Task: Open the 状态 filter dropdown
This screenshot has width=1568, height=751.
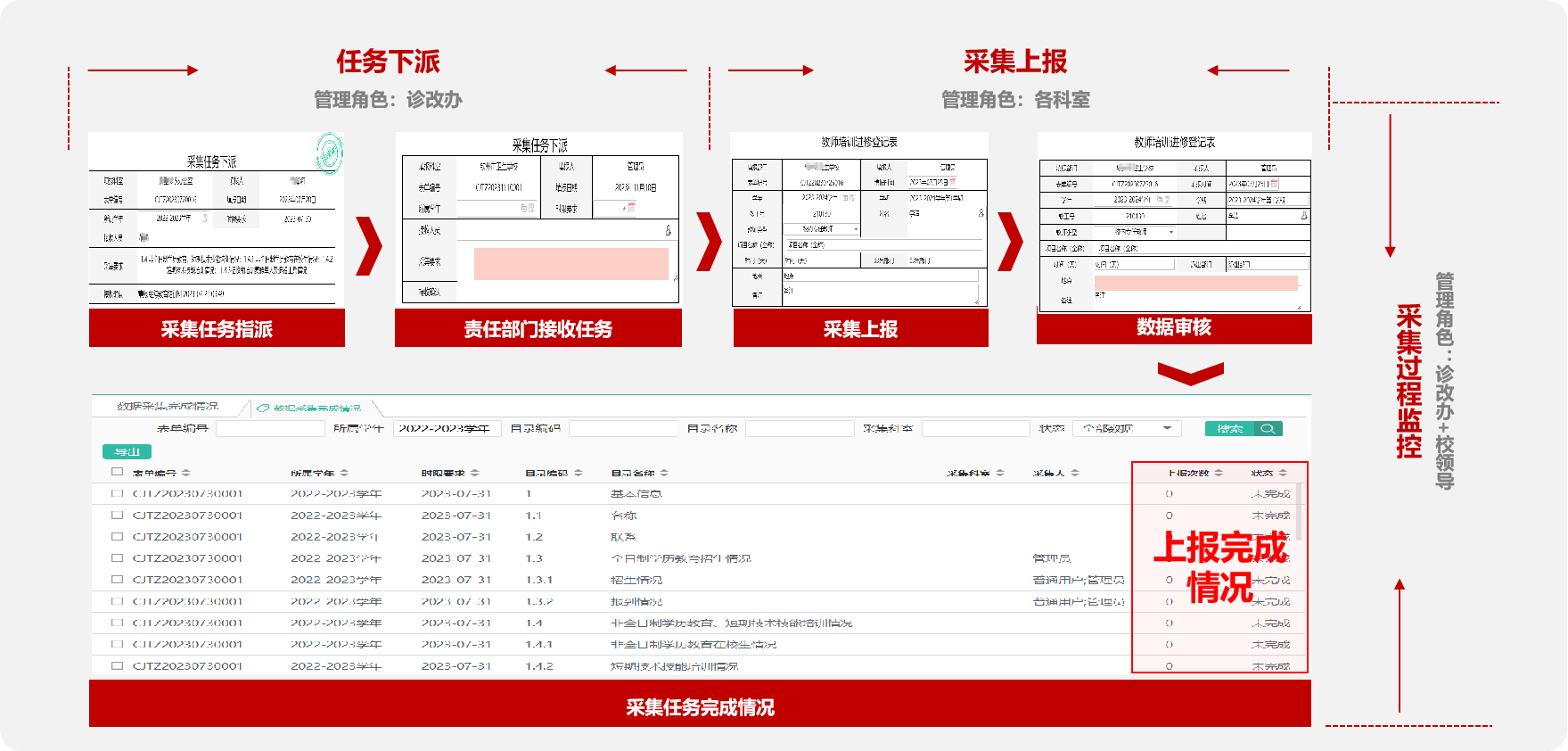Action: pos(1128,429)
